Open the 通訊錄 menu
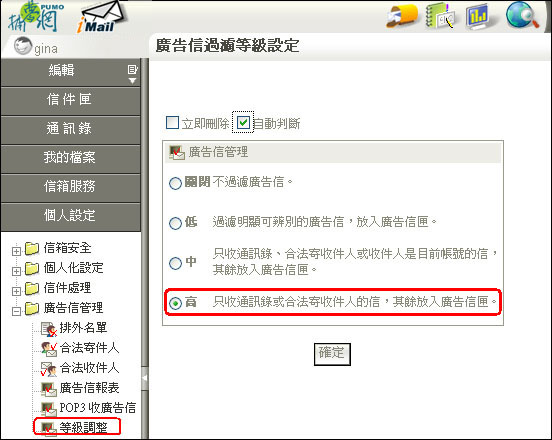Image resolution: width=552 pixels, height=440 pixels. [70, 128]
